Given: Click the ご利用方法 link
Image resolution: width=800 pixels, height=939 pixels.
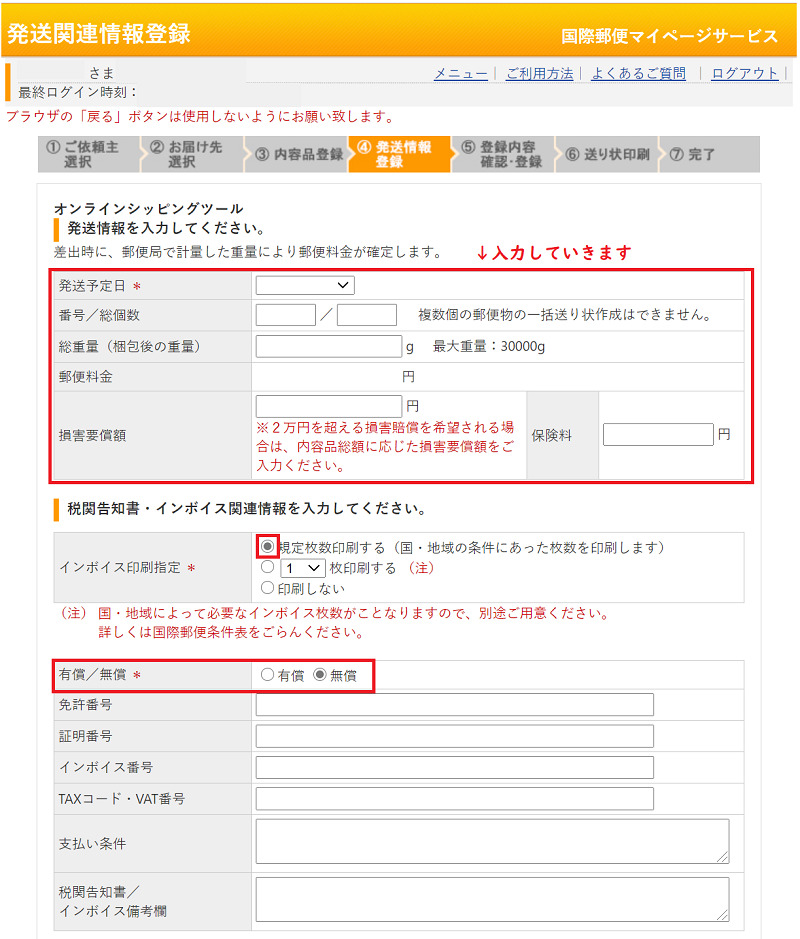Looking at the screenshot, I should (x=539, y=73).
